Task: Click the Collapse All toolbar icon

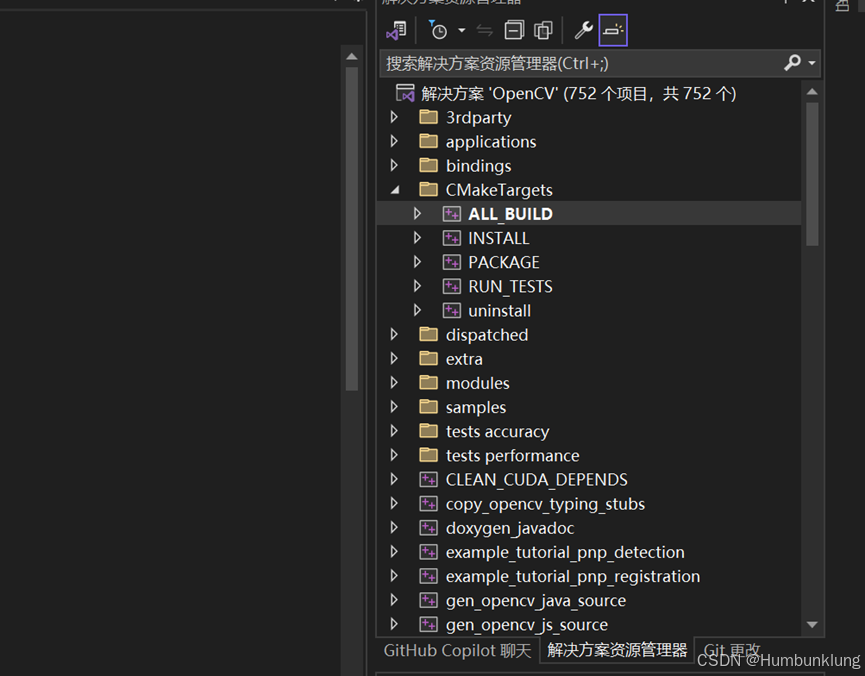Action: (513, 31)
